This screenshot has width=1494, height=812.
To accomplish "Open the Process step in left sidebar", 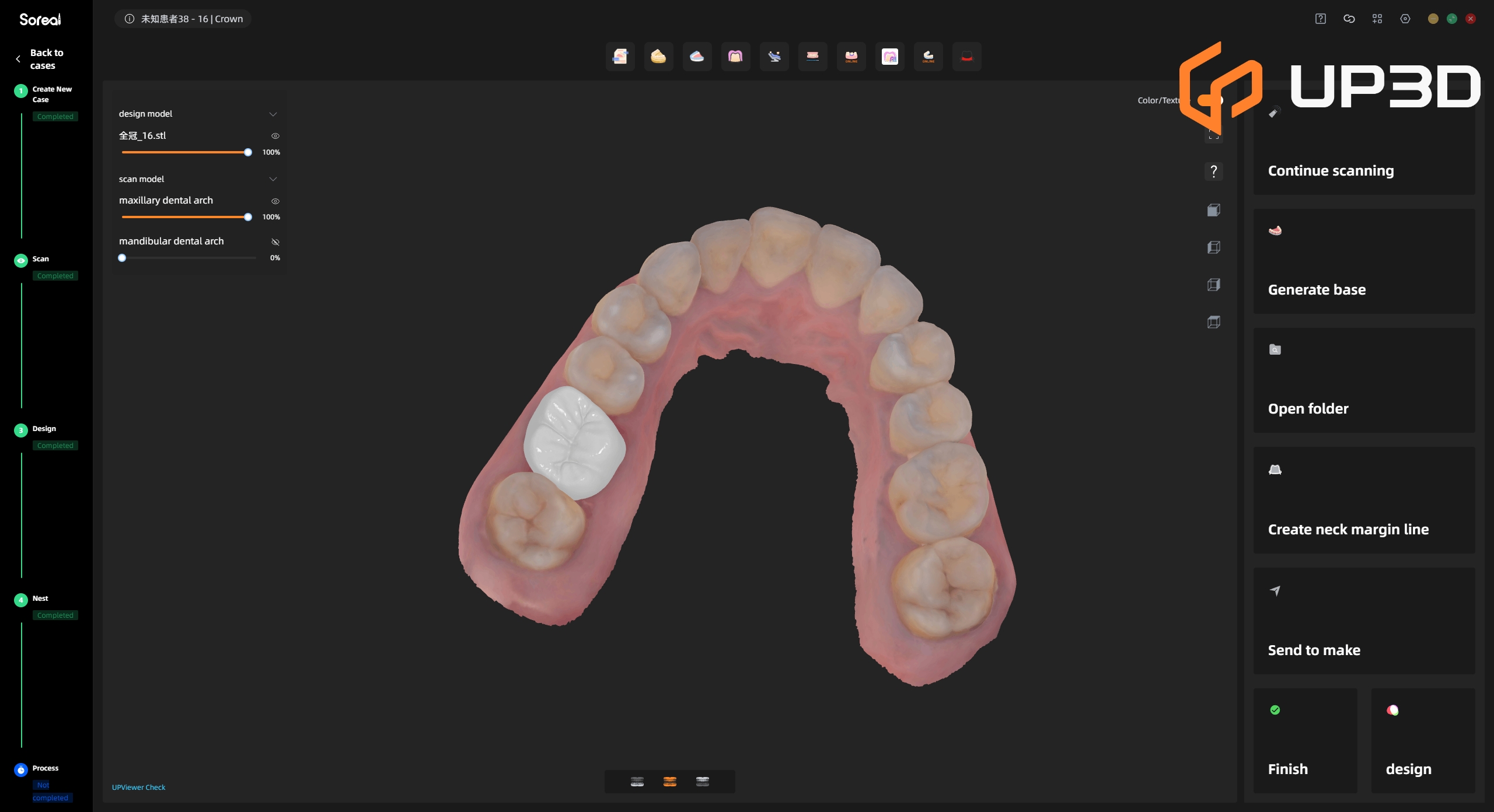I will (45, 768).
